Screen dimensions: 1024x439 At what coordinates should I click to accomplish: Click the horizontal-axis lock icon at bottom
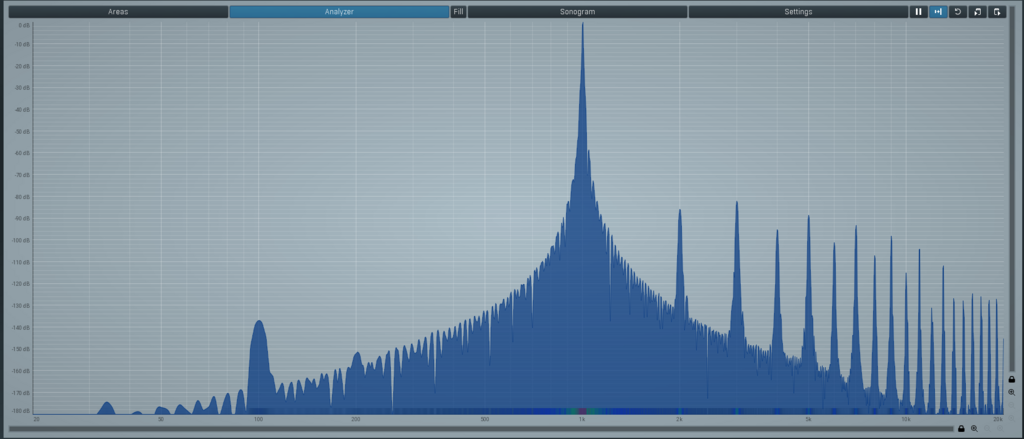(961, 429)
